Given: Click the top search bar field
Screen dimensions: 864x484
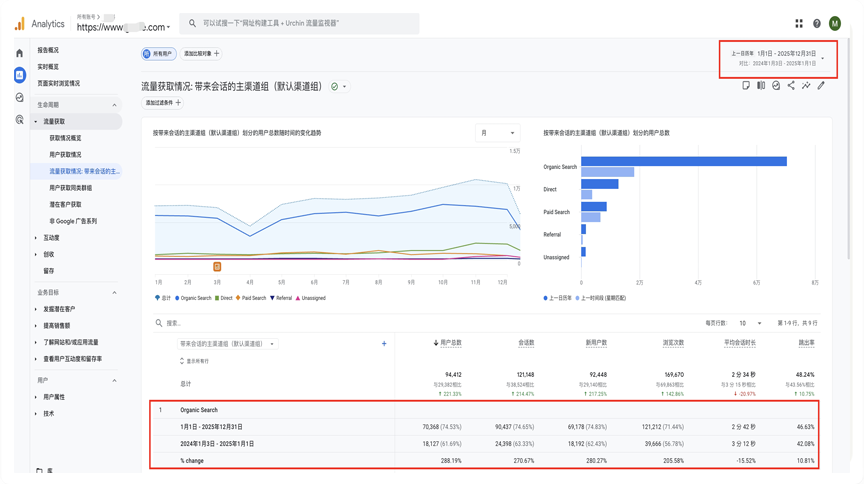Looking at the screenshot, I should point(300,23).
